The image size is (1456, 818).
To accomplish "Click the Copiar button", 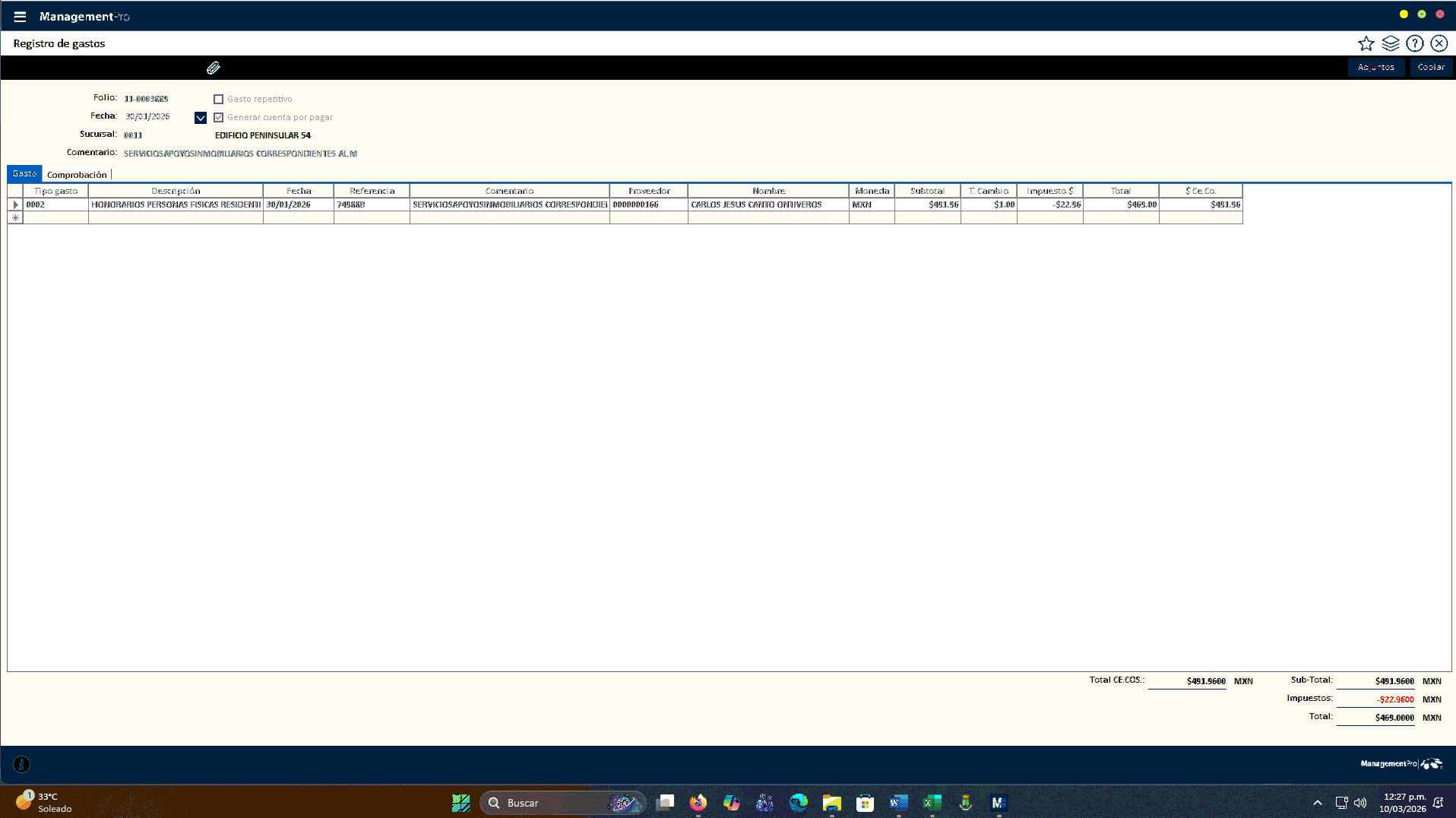I will 1430,67.
